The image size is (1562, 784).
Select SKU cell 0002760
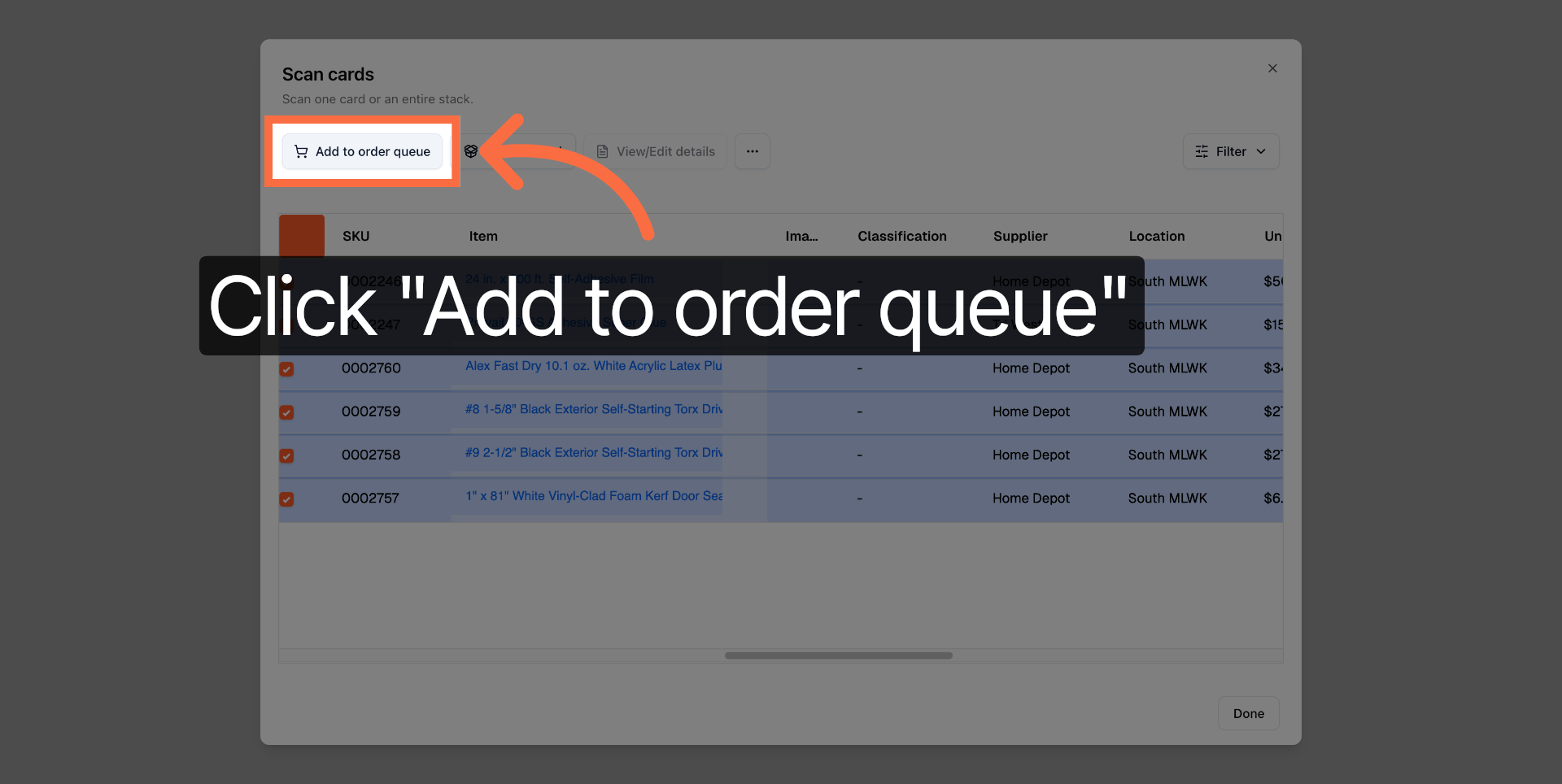coord(371,368)
